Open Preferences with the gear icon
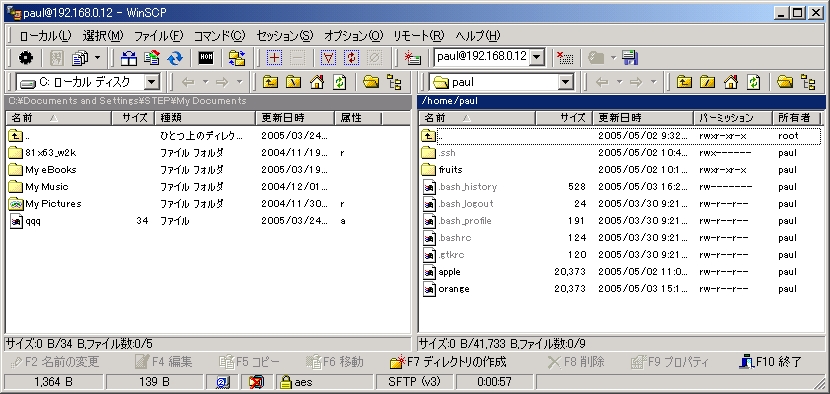This screenshot has height=394, width=830. coord(25,58)
